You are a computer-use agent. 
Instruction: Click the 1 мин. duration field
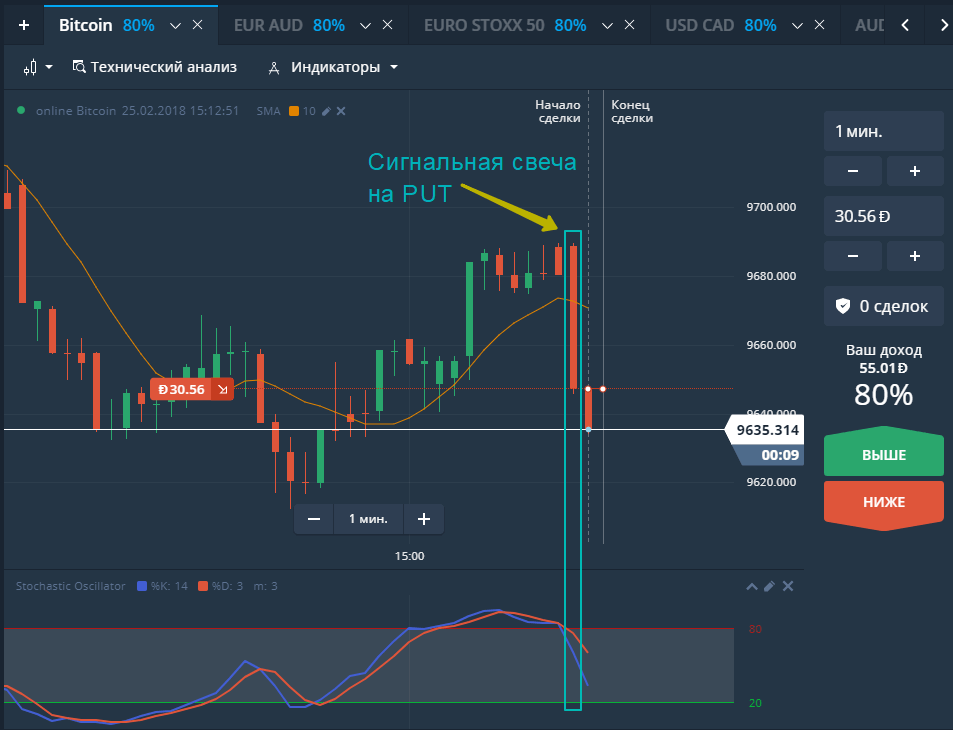click(x=883, y=130)
